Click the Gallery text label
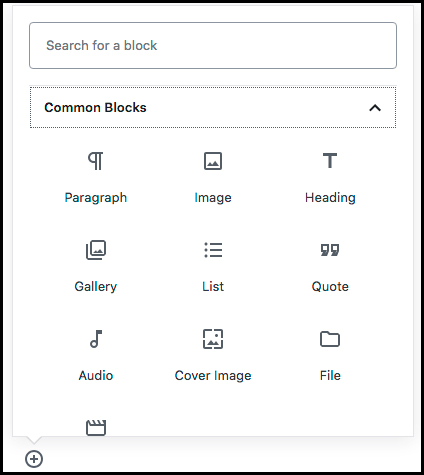The image size is (424, 475). [x=96, y=287]
